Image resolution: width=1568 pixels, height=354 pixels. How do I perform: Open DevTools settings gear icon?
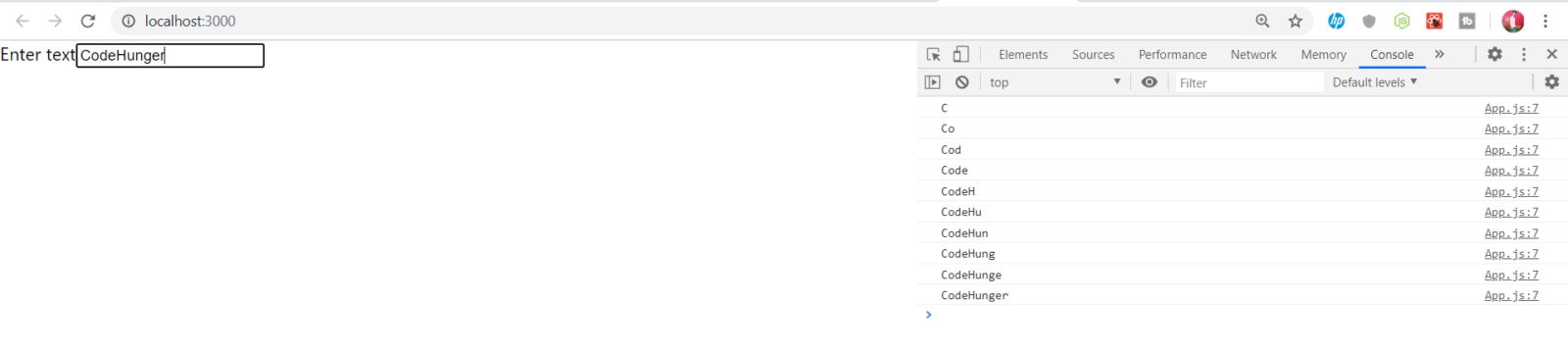(x=1494, y=54)
